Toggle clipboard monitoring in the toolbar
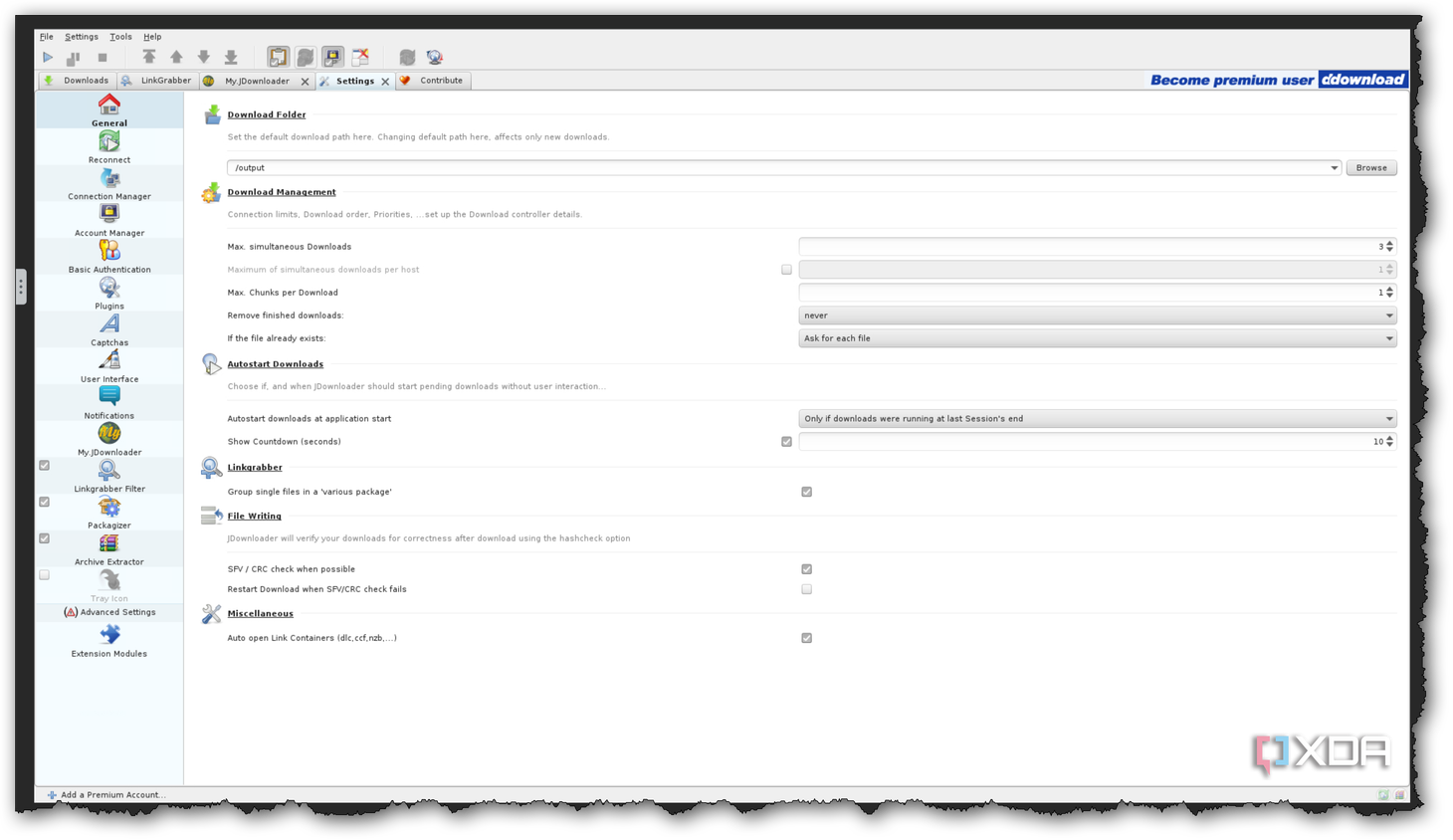This screenshot has height=840, width=1453. click(278, 58)
